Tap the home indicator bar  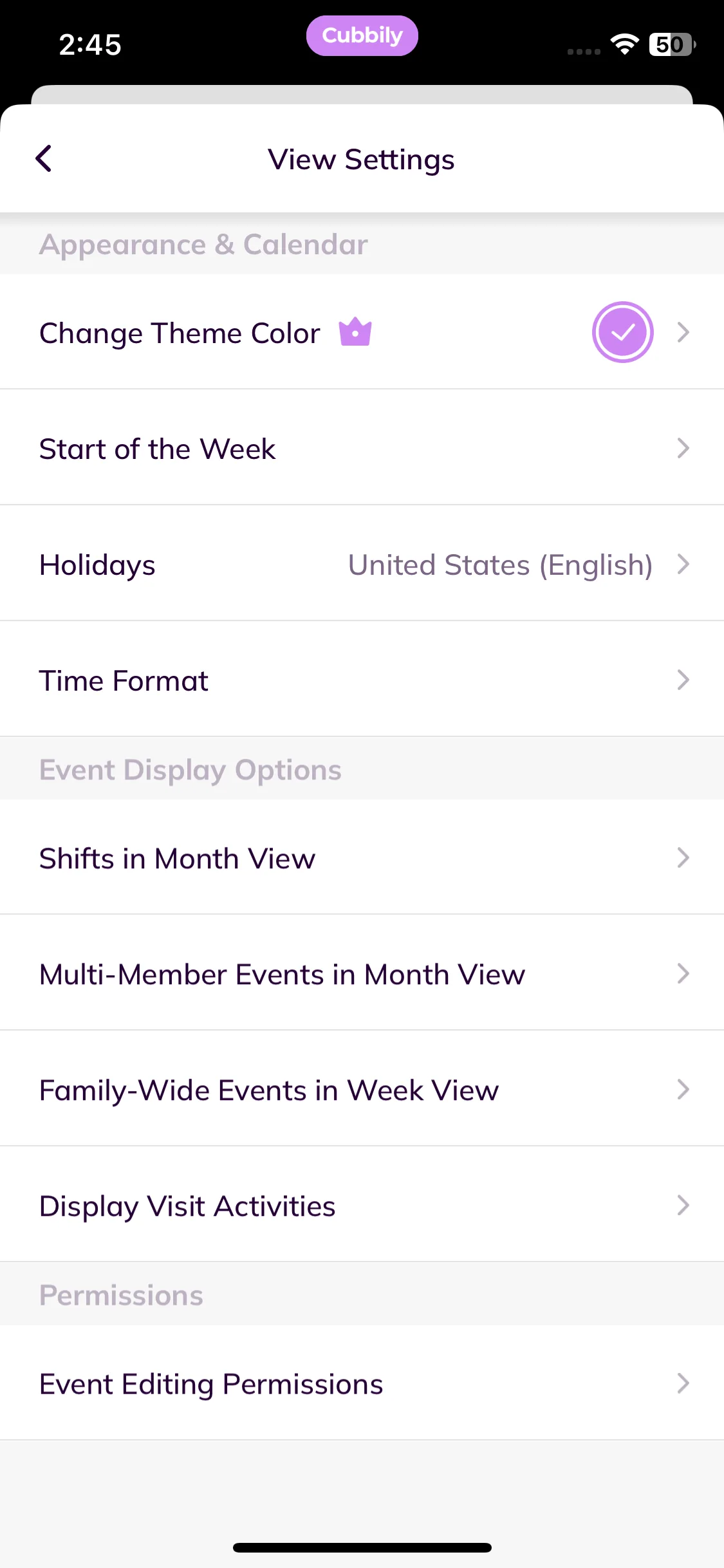pos(362,1547)
